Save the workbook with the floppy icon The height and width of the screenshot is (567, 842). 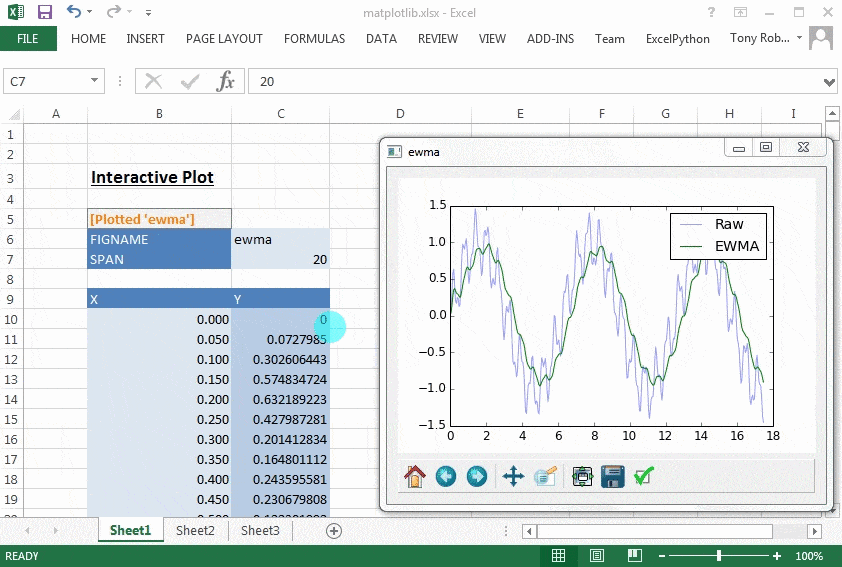[45, 12]
